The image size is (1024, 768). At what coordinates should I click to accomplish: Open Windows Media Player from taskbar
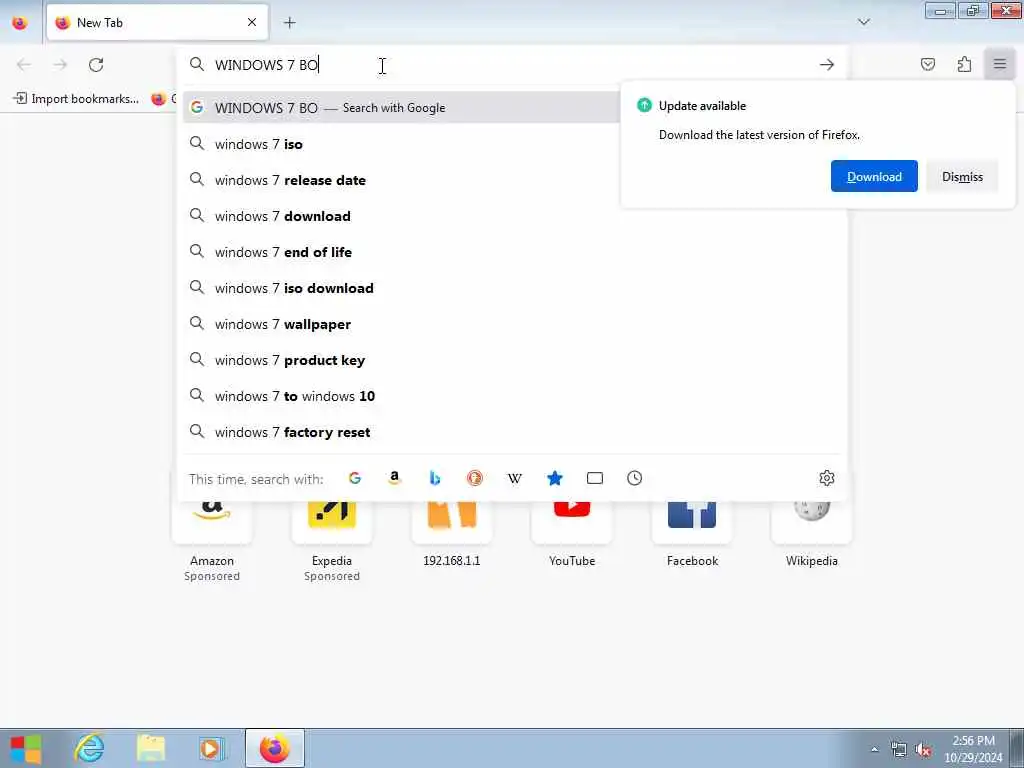pyautogui.click(x=212, y=748)
